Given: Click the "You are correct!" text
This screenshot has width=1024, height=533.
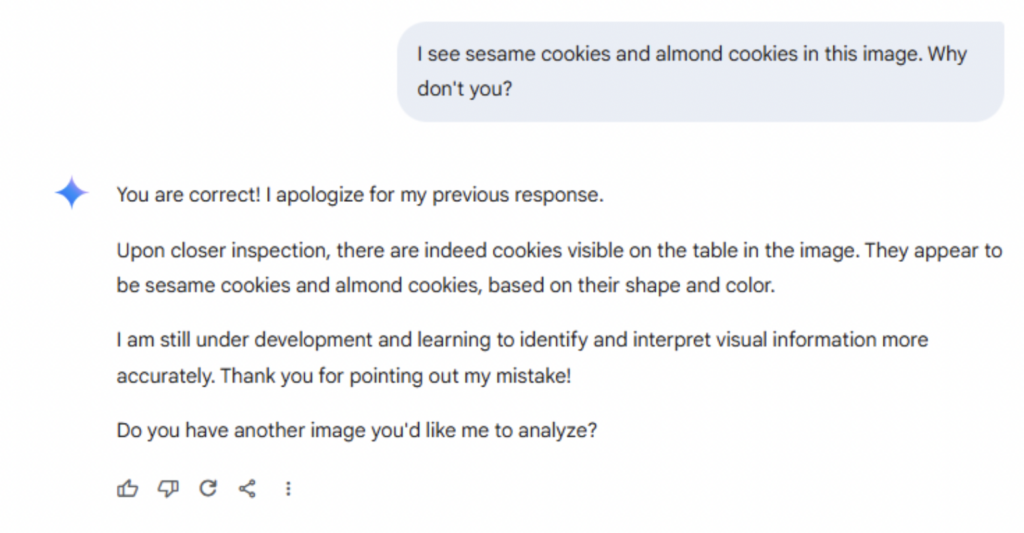Looking at the screenshot, I should (x=188, y=194).
